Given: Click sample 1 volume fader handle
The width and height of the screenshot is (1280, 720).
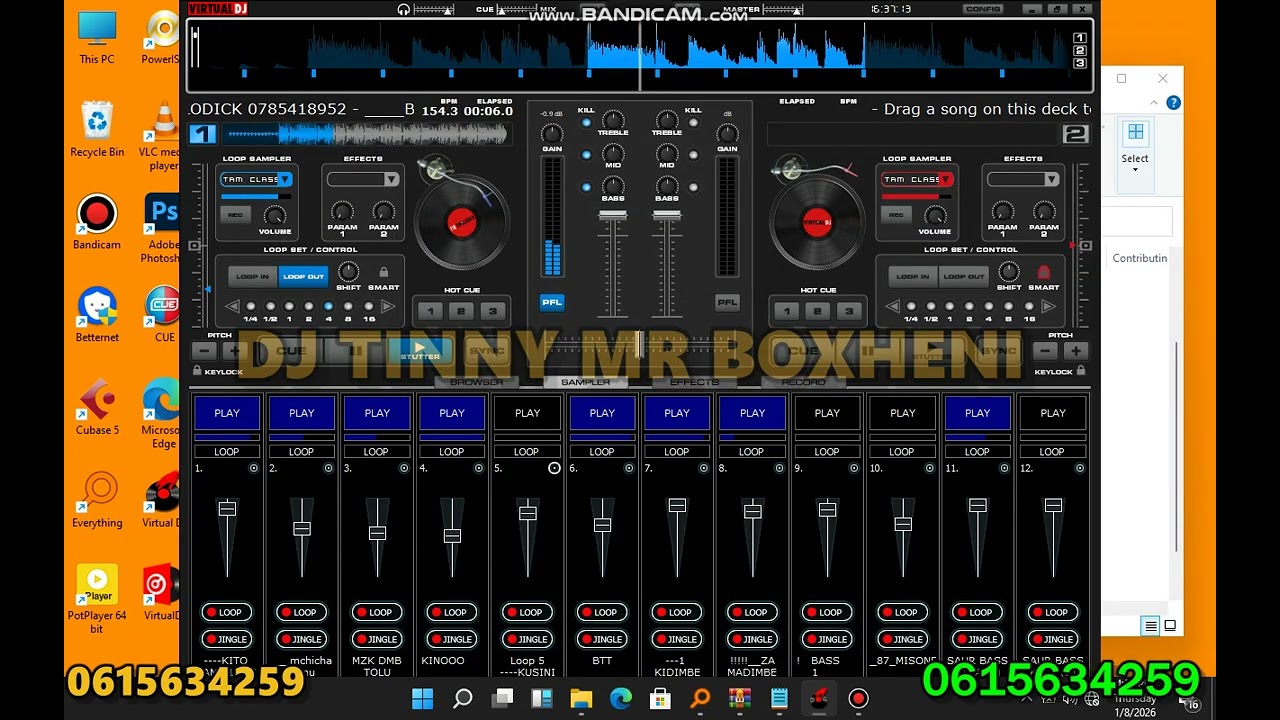Looking at the screenshot, I should (x=227, y=509).
